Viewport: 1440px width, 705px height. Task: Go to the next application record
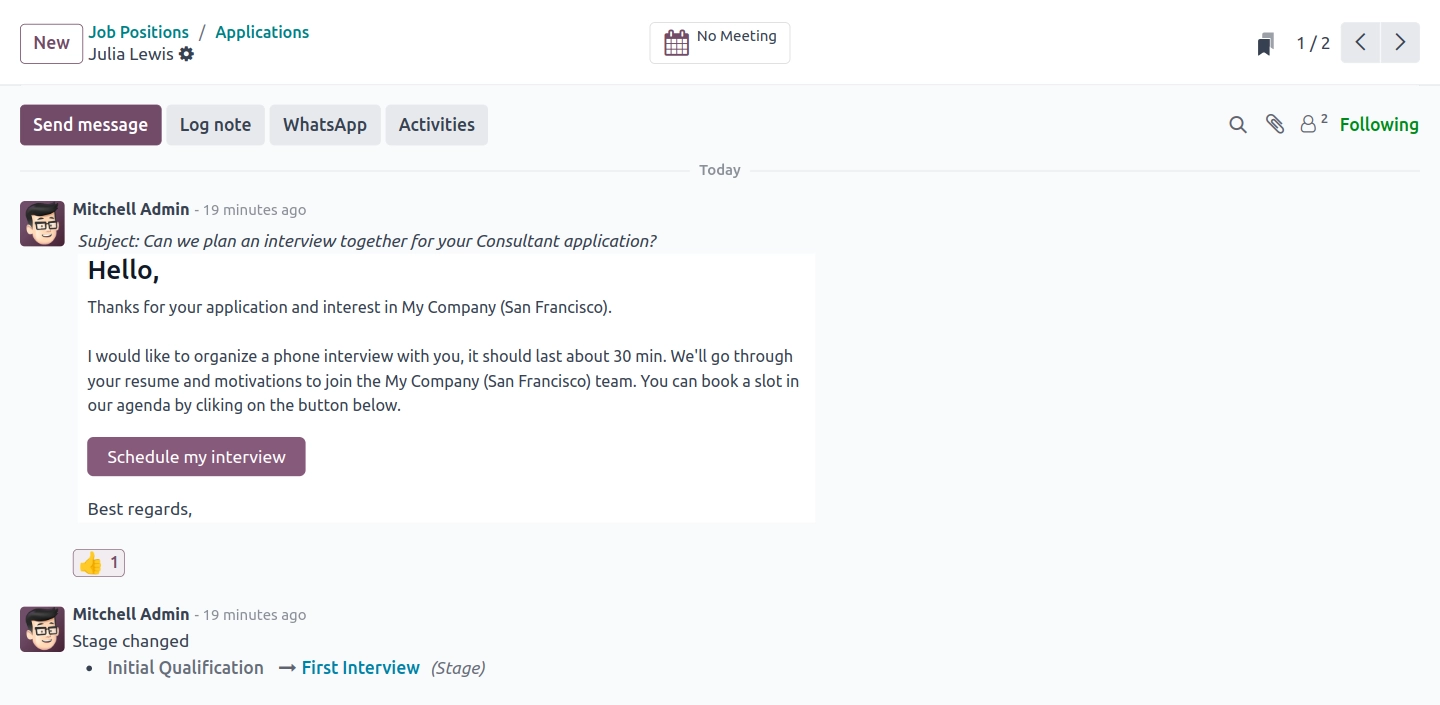pos(1400,43)
